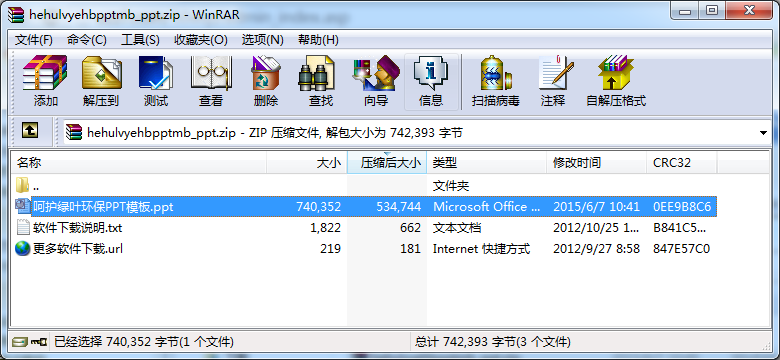Viewport: 780px width, 360px height.
Task: Open the 工具(S) menu
Action: tap(140, 40)
